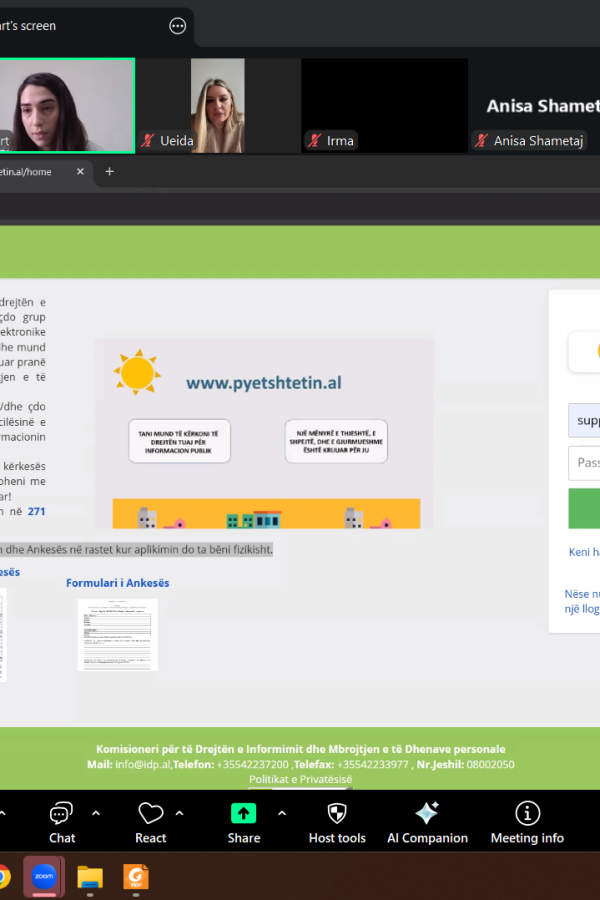This screenshot has width=600, height=900.
Task: Click the password input field
Action: (584, 463)
